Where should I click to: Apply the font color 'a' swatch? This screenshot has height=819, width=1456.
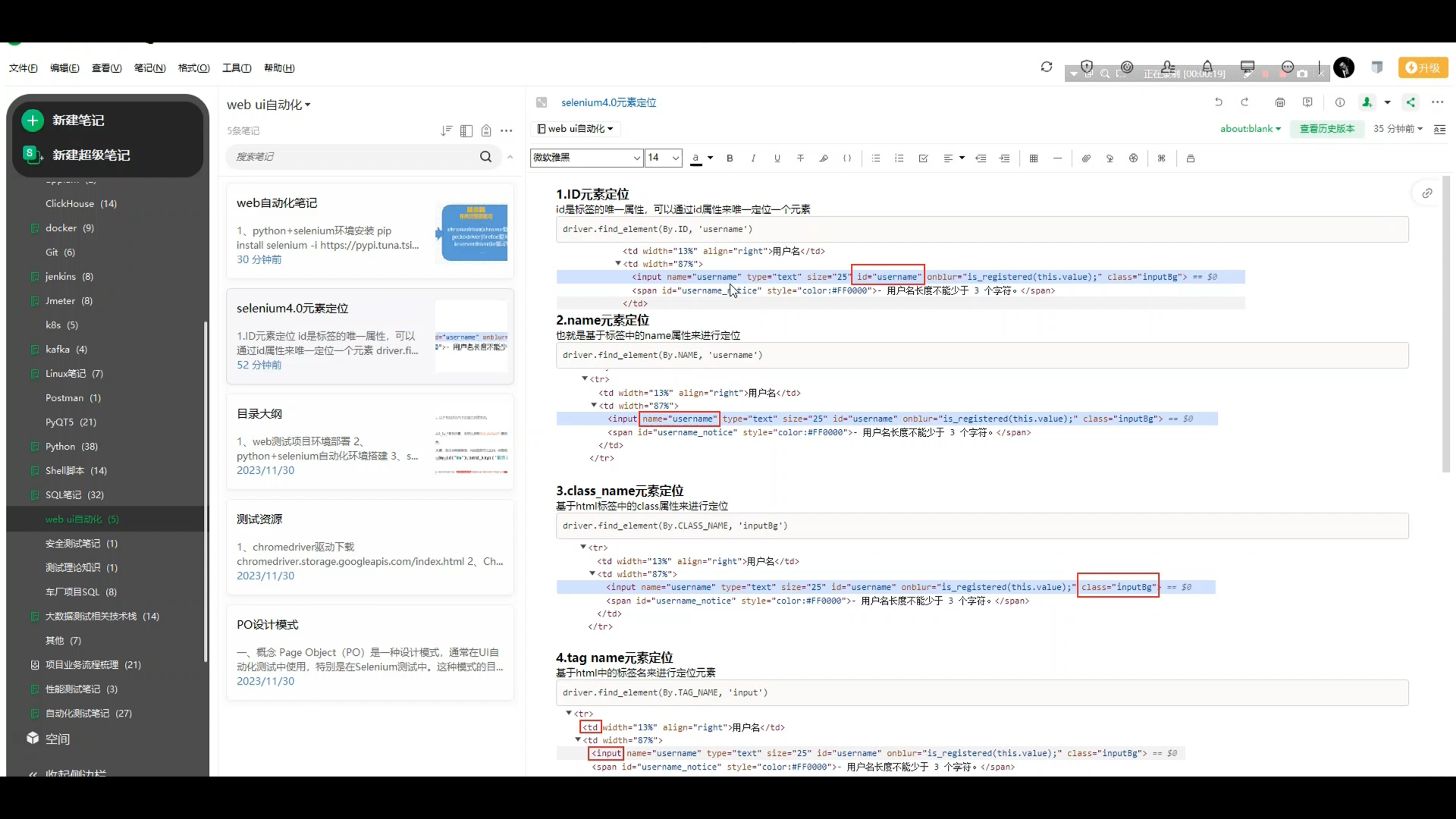pyautogui.click(x=695, y=158)
